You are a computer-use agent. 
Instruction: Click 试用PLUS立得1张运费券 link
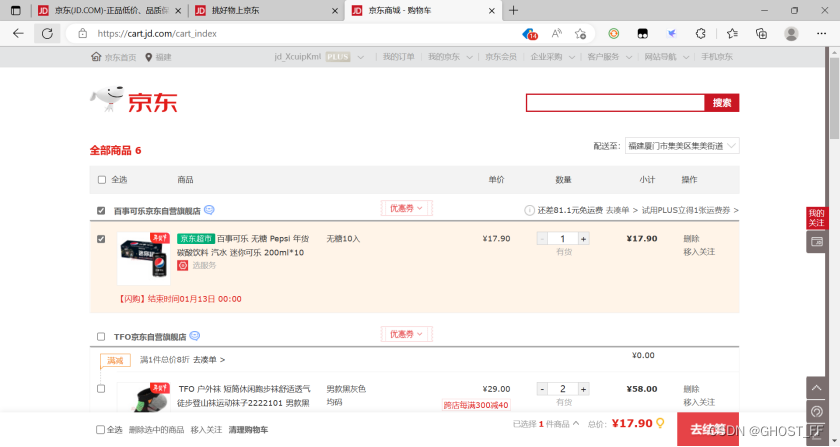pyautogui.click(x=690, y=210)
